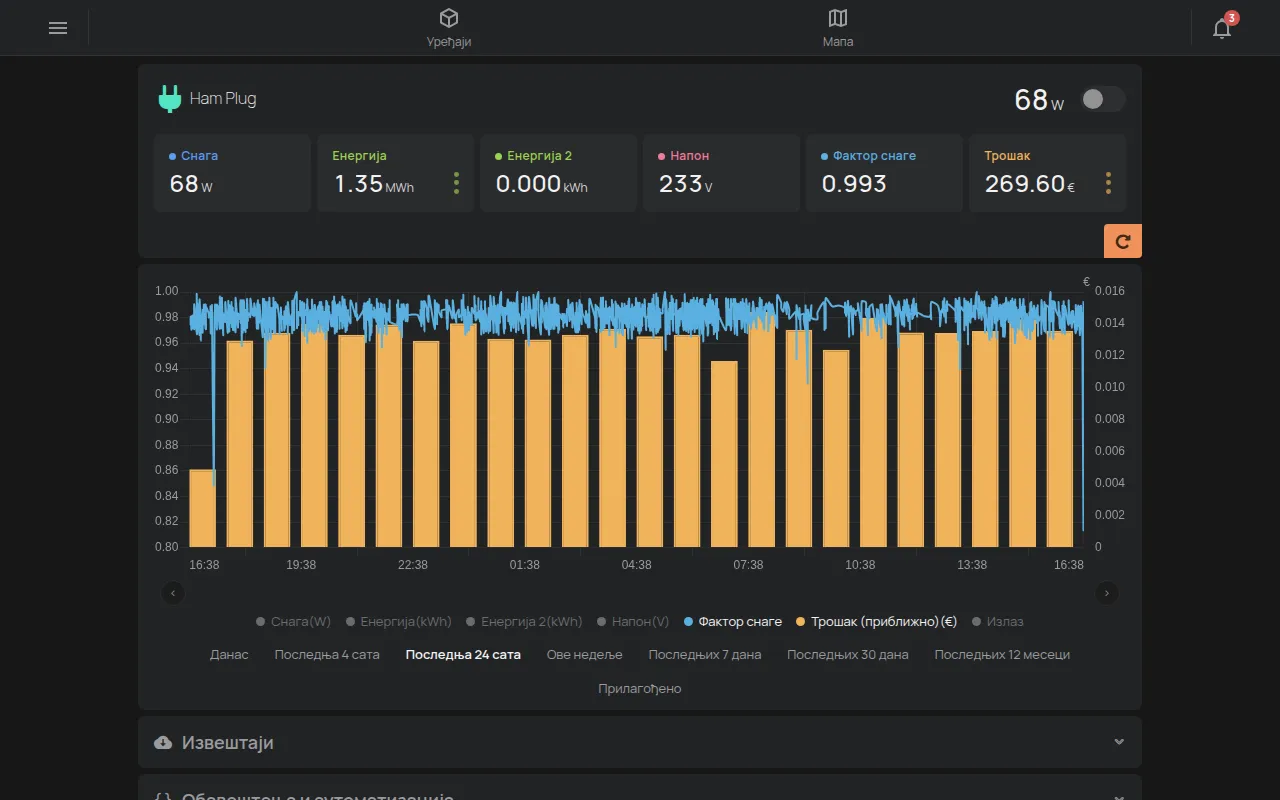Toggle the Напон(V) series in legend

pos(633,621)
